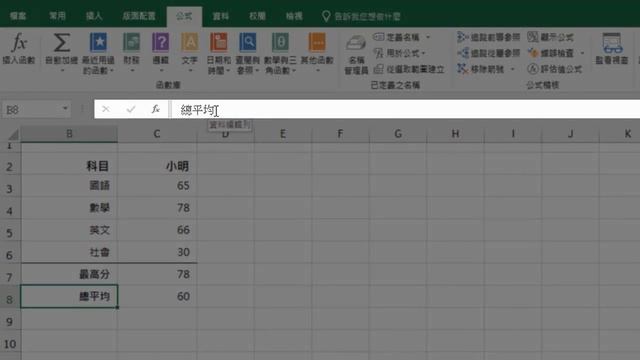
Task: Expand the Define Name dropdown arrow
Action: click(428, 37)
